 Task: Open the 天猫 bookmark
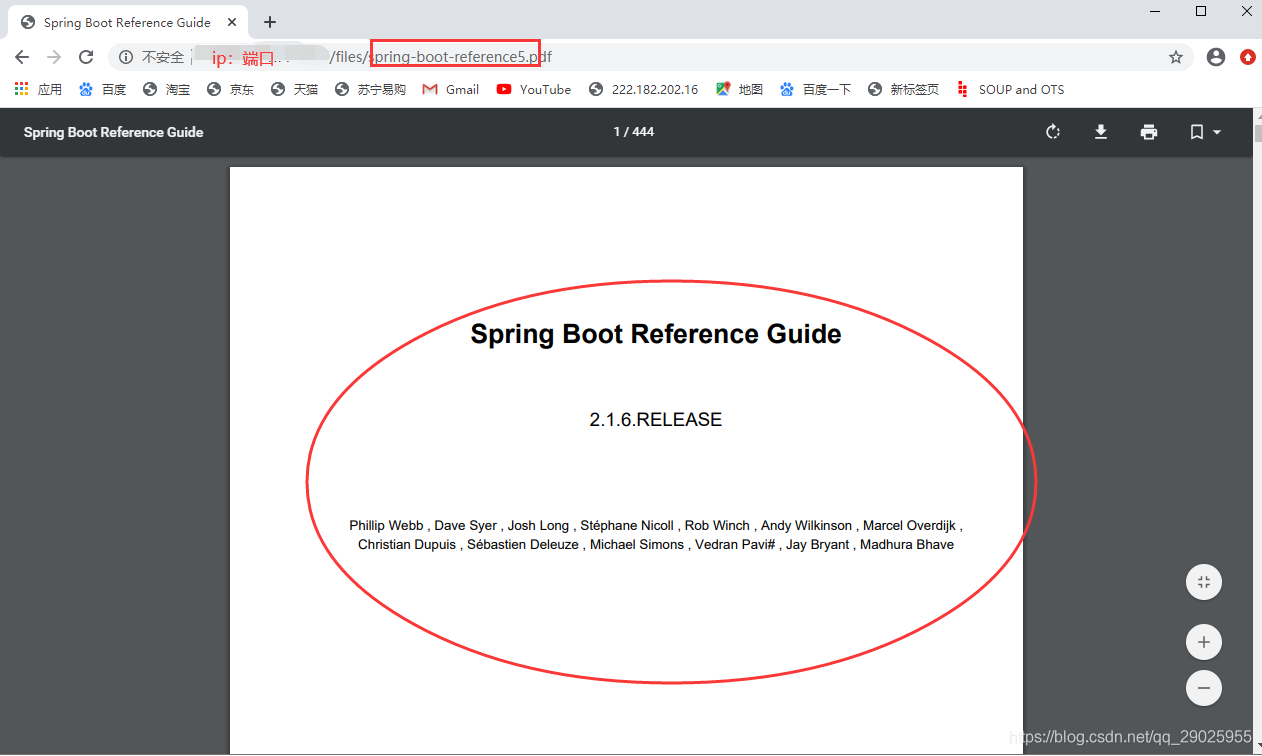pyautogui.click(x=295, y=89)
